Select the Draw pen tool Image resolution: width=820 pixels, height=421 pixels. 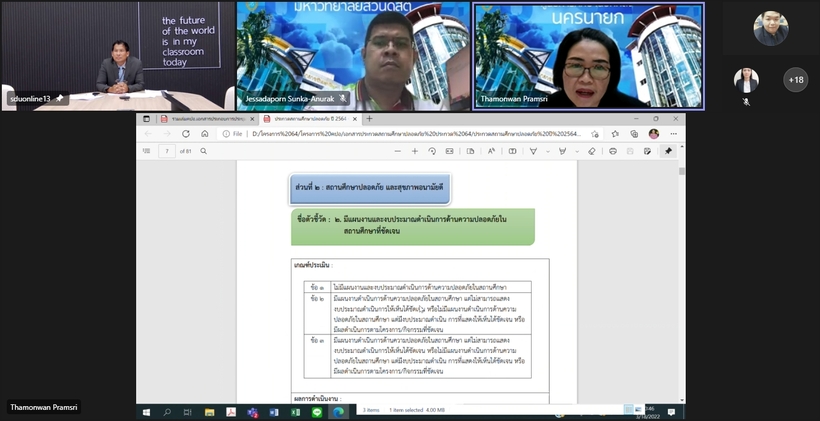click(533, 151)
